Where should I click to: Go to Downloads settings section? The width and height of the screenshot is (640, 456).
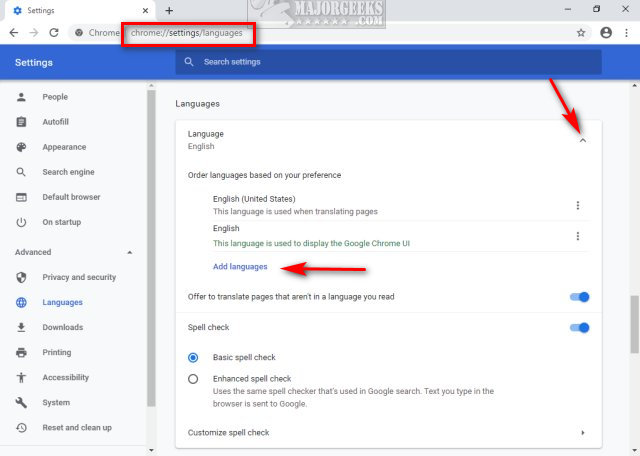(62, 327)
